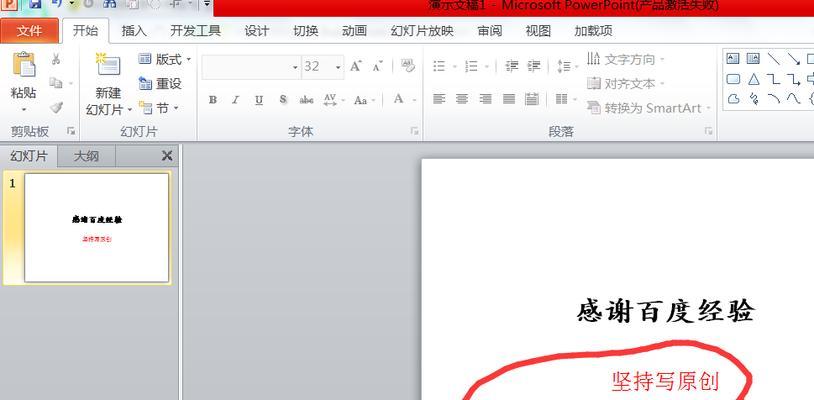Open the Character Spacing (AV) dropdown
Image resolution: width=814 pixels, height=400 pixels.
pos(334,100)
